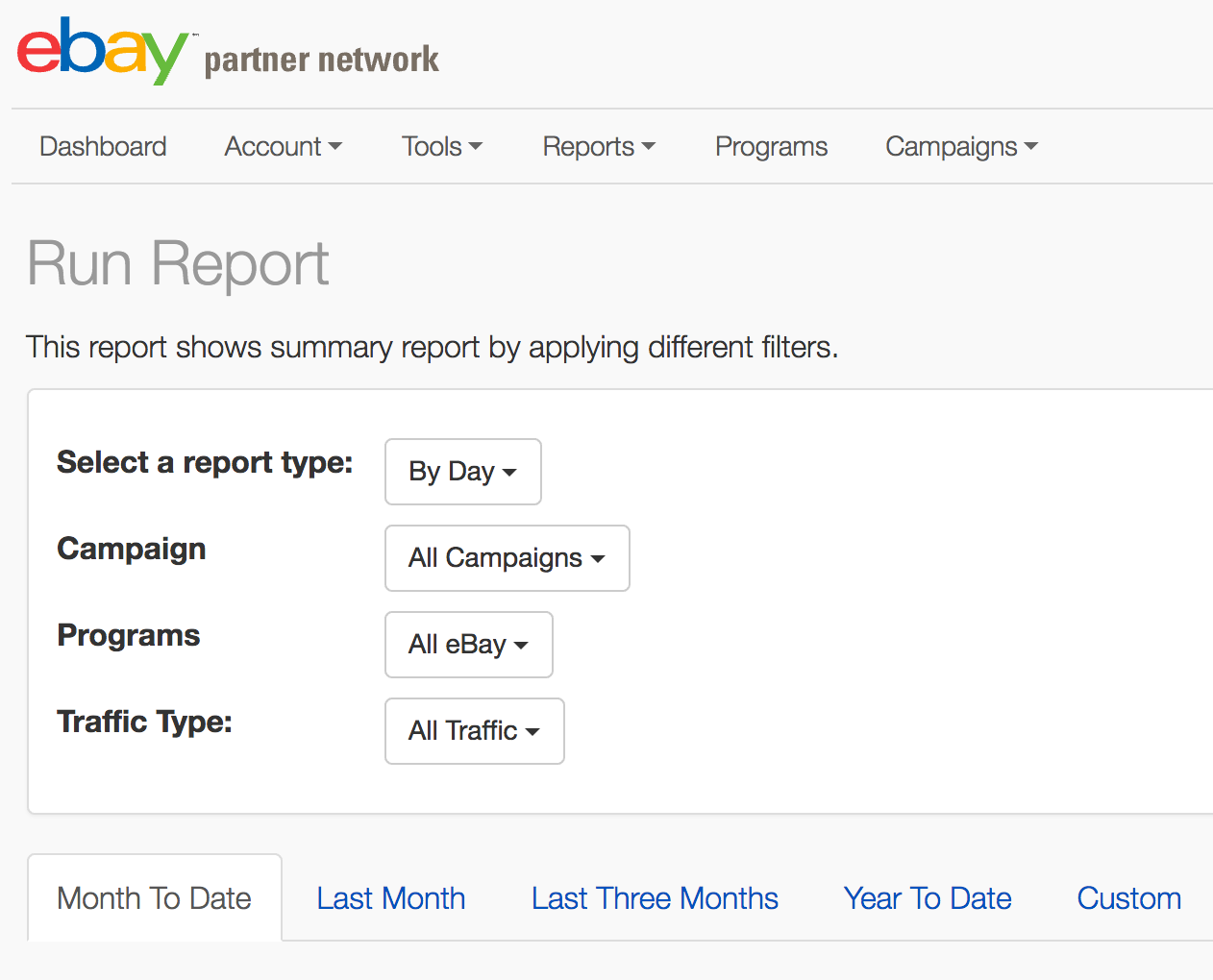Open the Custom date range tab
Image resolution: width=1213 pixels, height=980 pixels.
(x=1129, y=898)
